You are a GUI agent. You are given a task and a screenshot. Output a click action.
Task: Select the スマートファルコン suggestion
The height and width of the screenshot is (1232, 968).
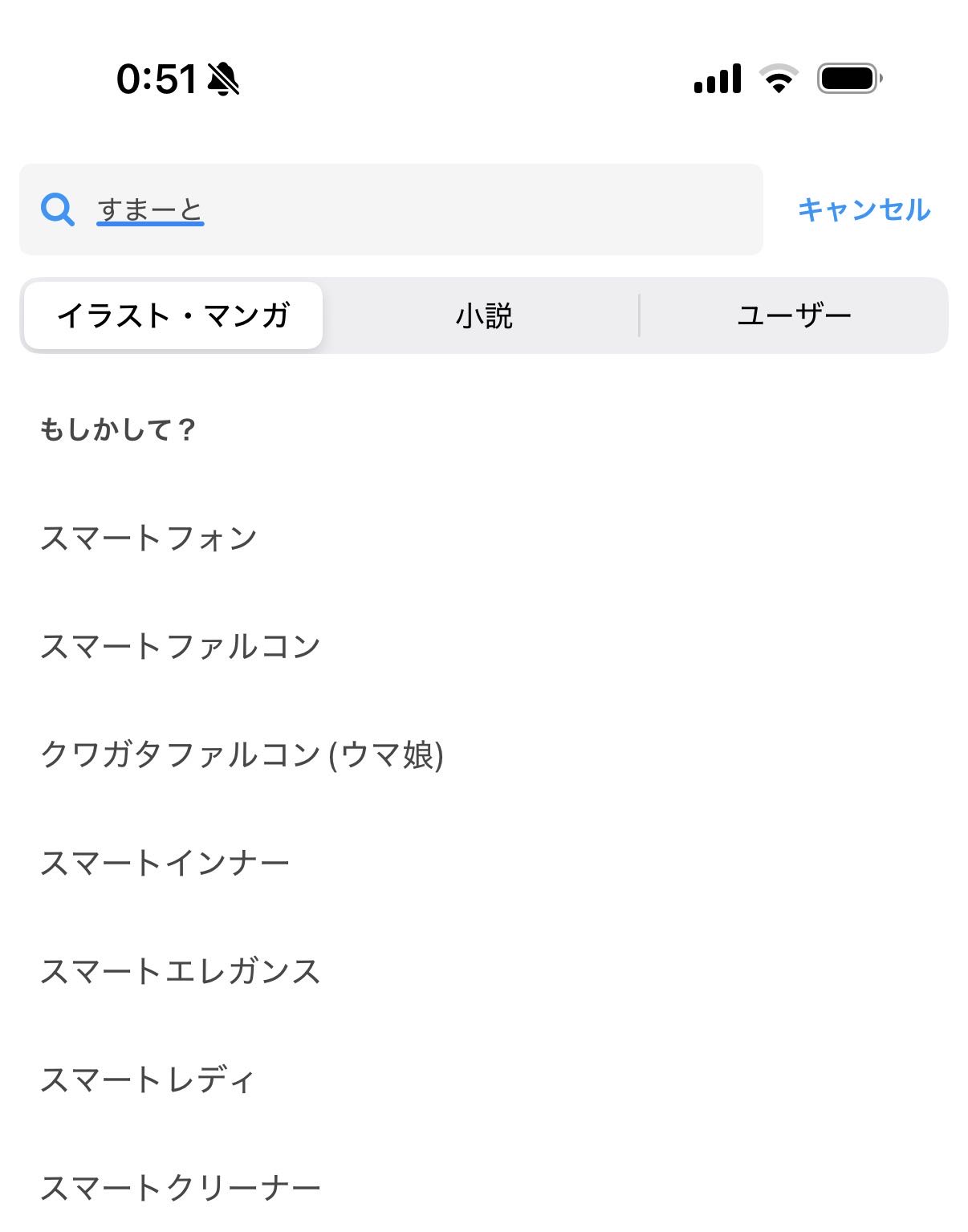[x=181, y=646]
